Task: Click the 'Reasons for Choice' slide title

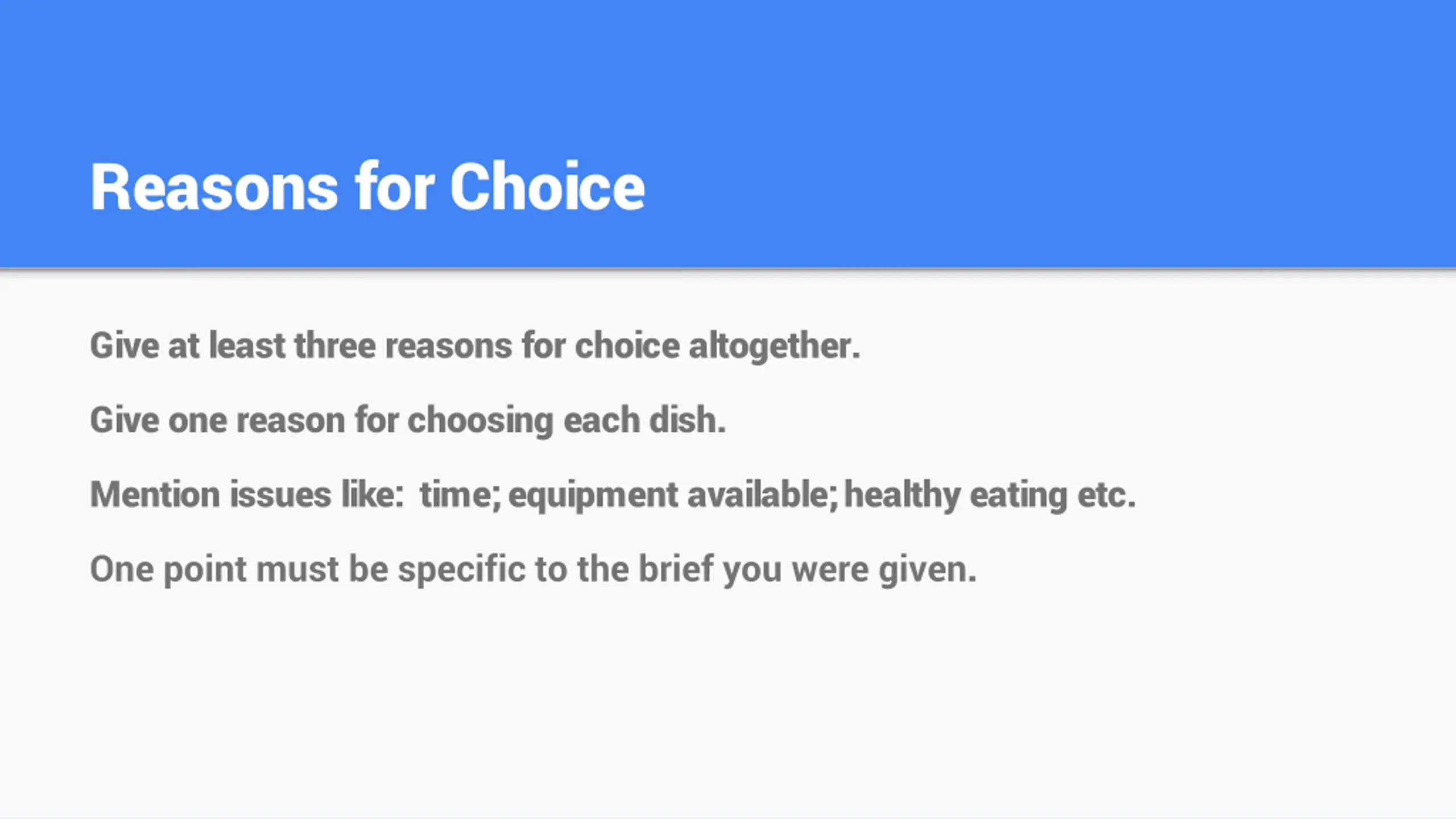Action: [367, 187]
